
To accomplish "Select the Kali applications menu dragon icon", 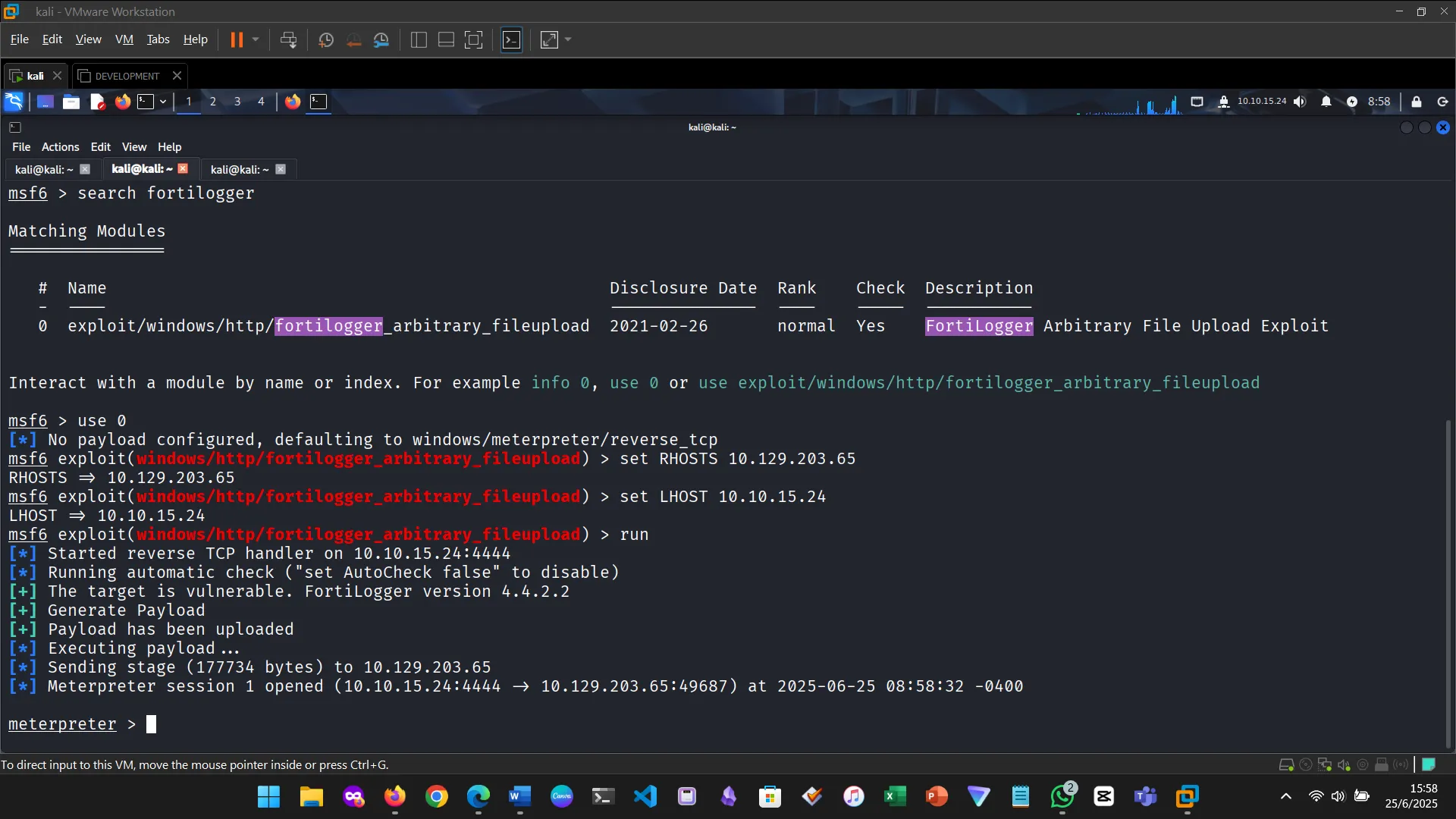I will (x=13, y=101).
